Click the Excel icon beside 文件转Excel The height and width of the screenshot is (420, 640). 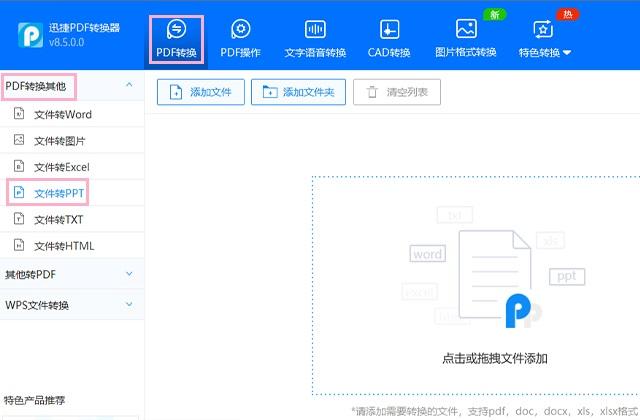click(x=19, y=166)
